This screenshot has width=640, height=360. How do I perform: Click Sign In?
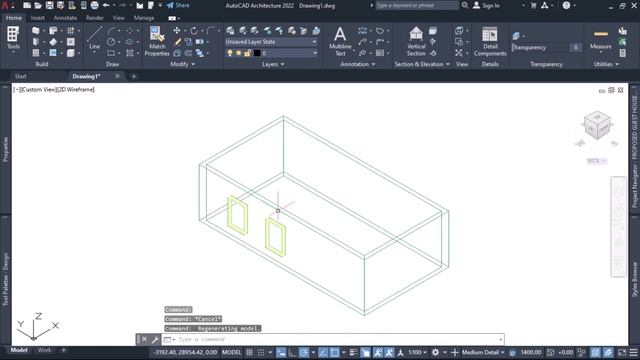coord(486,5)
